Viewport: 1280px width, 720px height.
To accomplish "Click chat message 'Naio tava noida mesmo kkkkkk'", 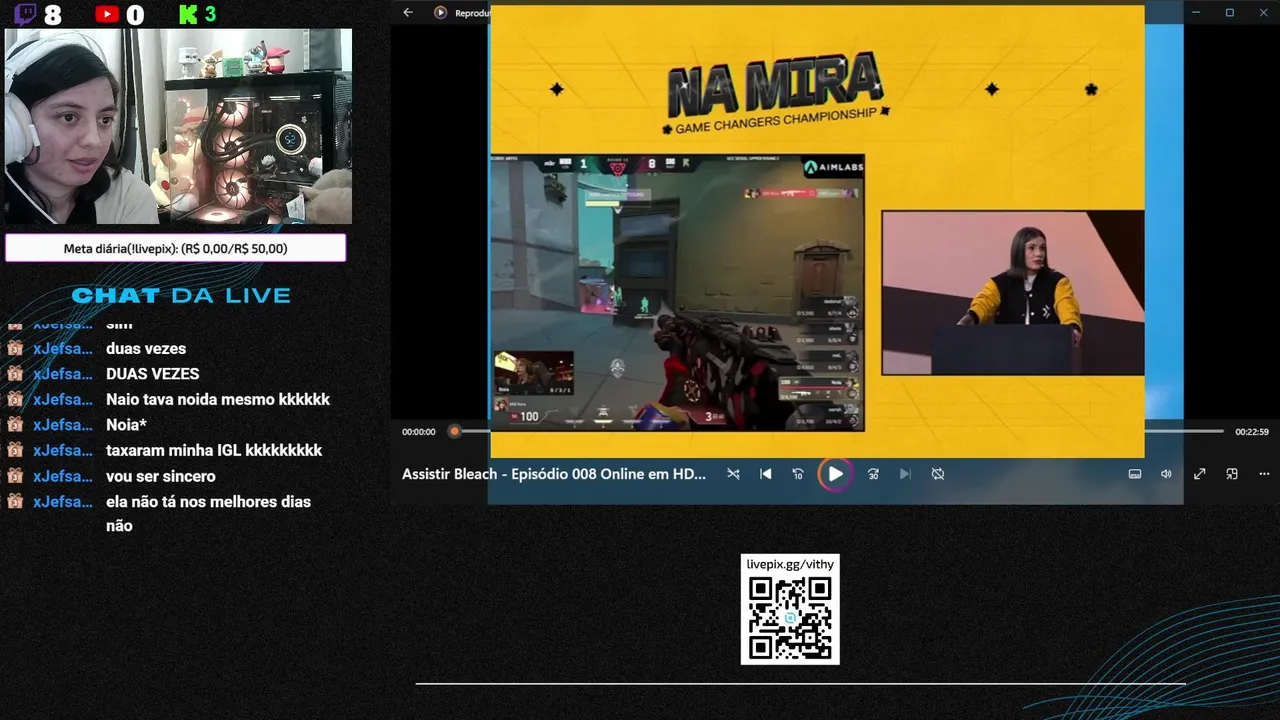I will click(218, 399).
